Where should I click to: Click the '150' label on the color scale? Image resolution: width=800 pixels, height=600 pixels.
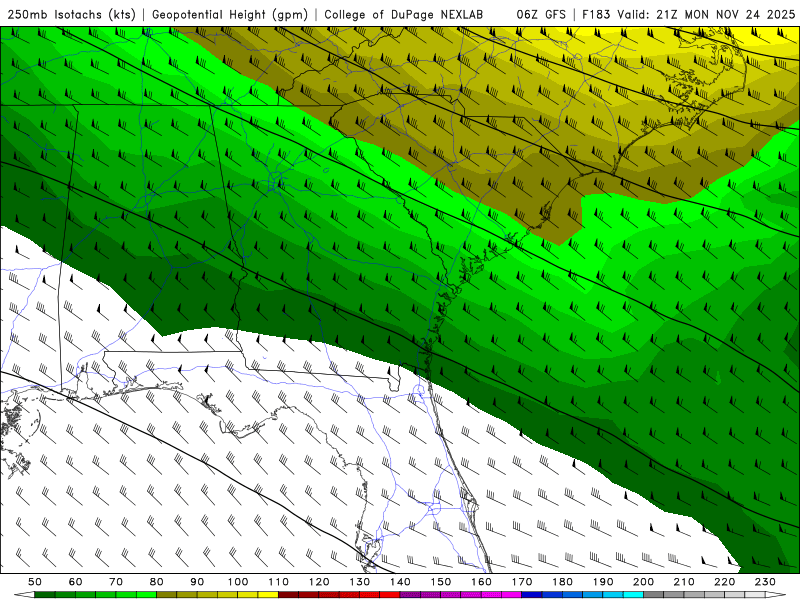441,582
